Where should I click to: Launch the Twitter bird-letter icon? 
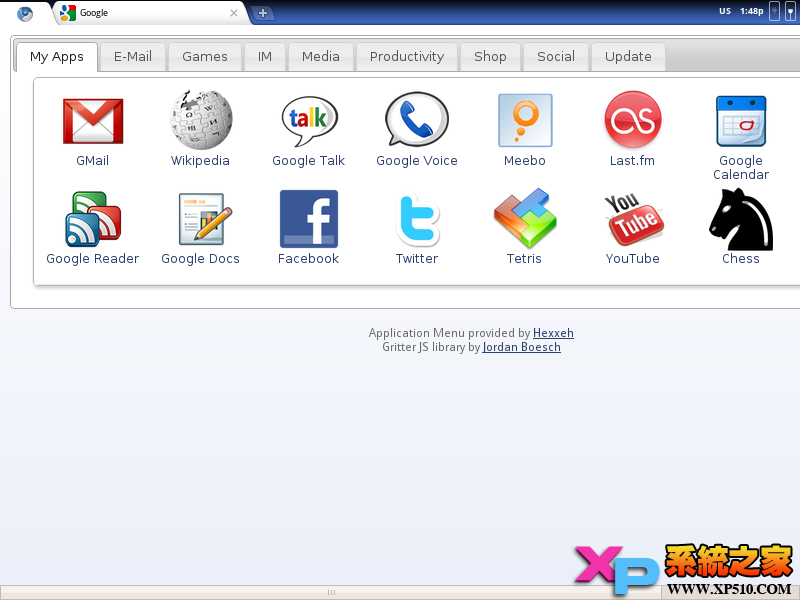(x=417, y=219)
